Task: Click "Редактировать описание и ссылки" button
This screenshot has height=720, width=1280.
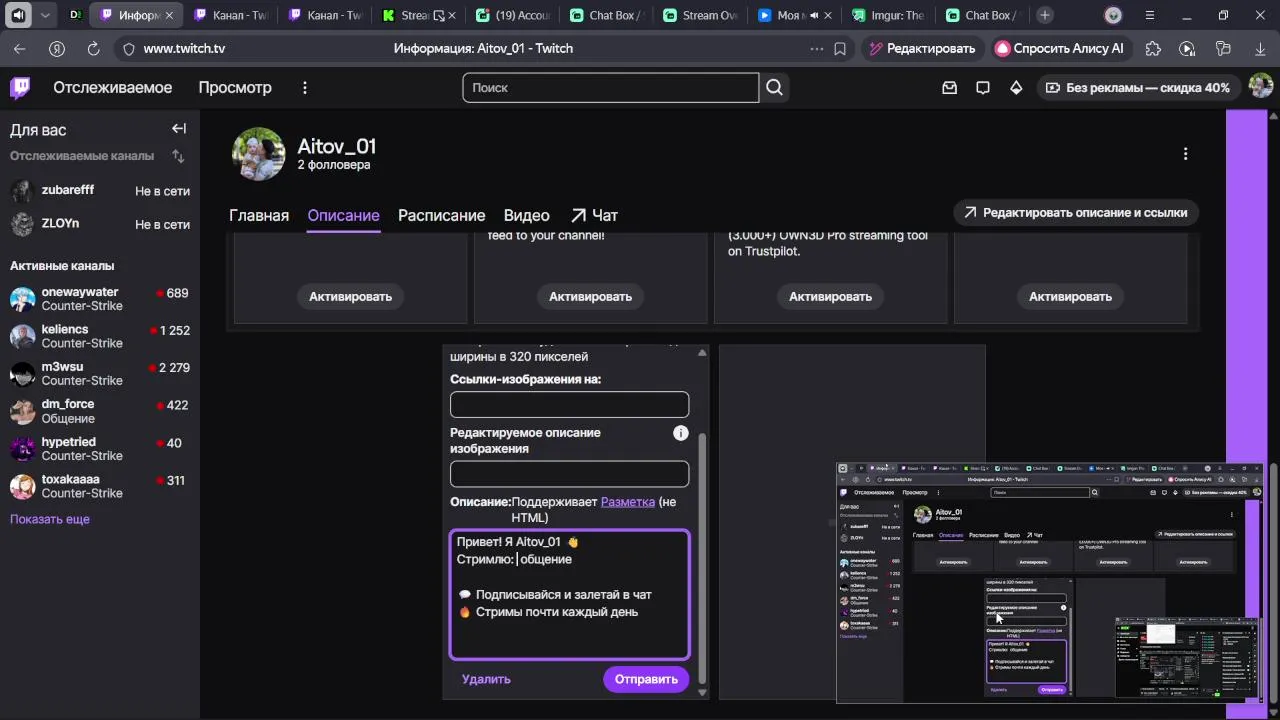Action: (x=1075, y=212)
